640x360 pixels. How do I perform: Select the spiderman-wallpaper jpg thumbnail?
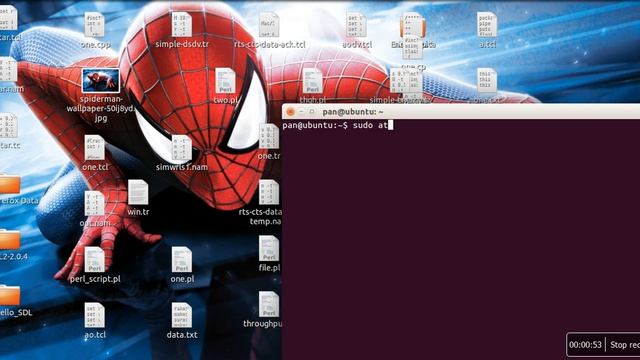pos(101,80)
